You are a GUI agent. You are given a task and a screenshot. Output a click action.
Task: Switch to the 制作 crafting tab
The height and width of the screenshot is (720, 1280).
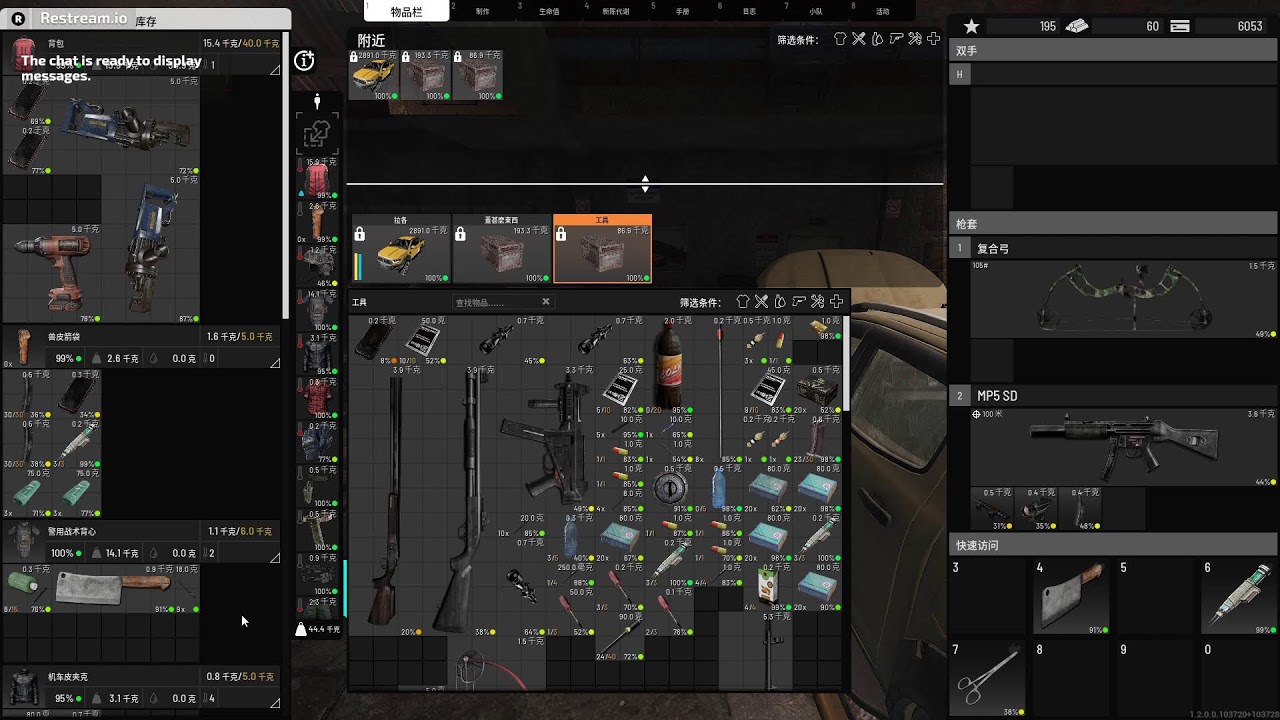tap(483, 11)
